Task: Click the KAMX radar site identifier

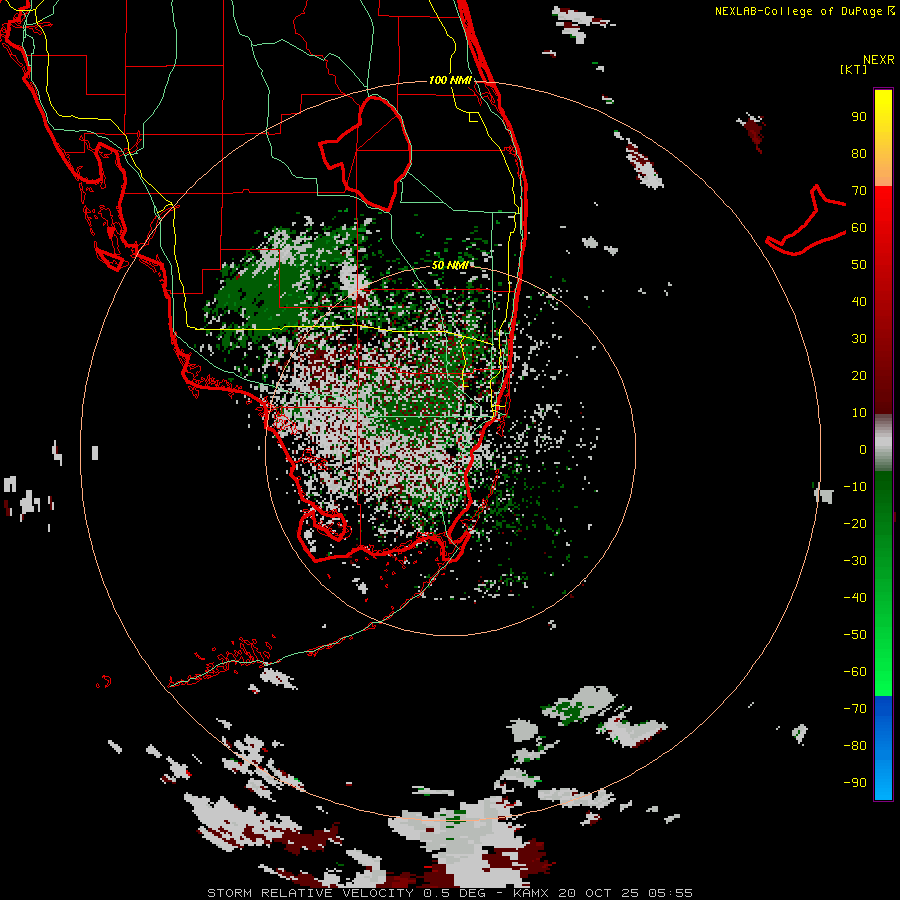Action: click(x=531, y=893)
